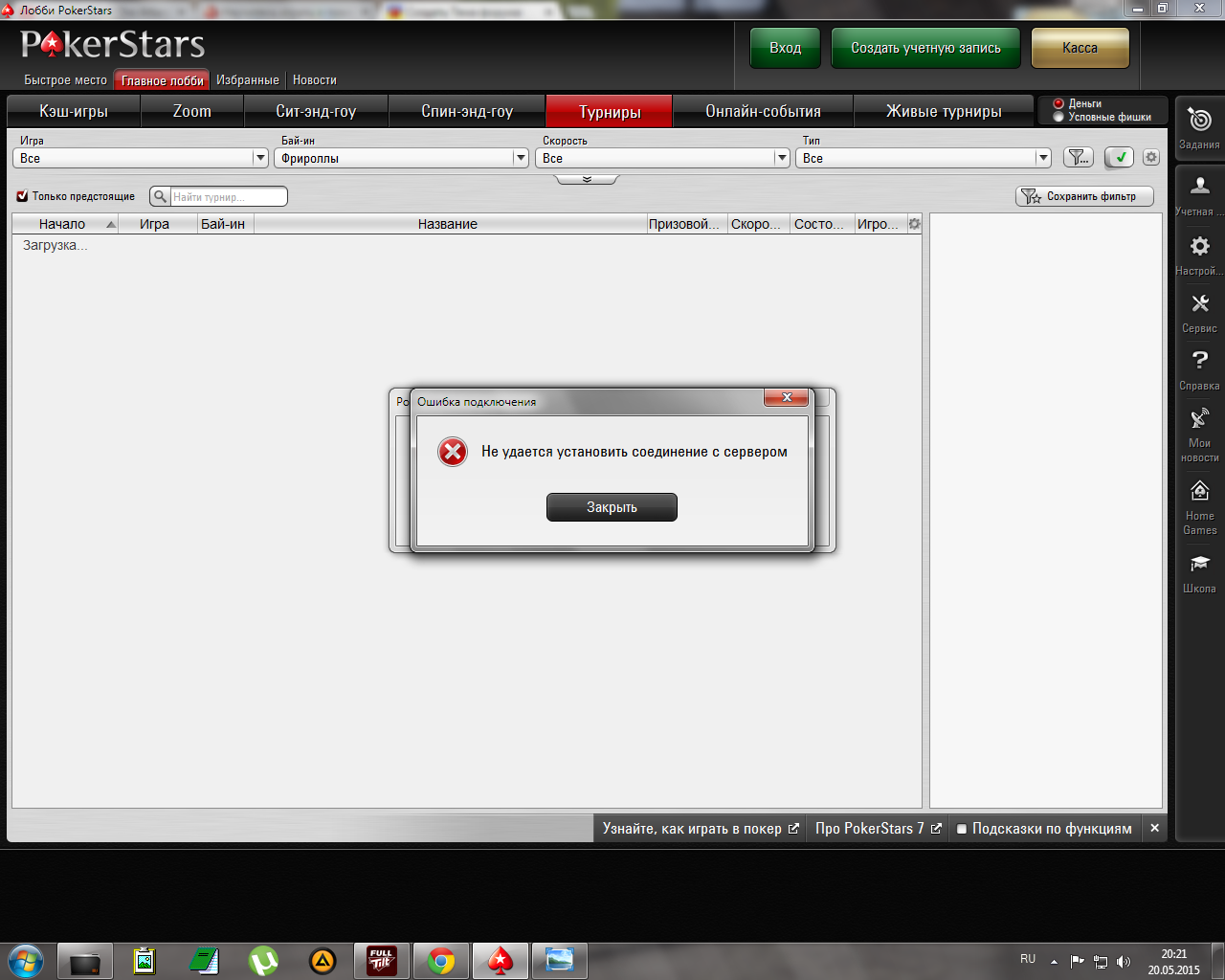Image resolution: width=1225 pixels, height=980 pixels.
Task: Open Windows Start button
Action: [26, 960]
